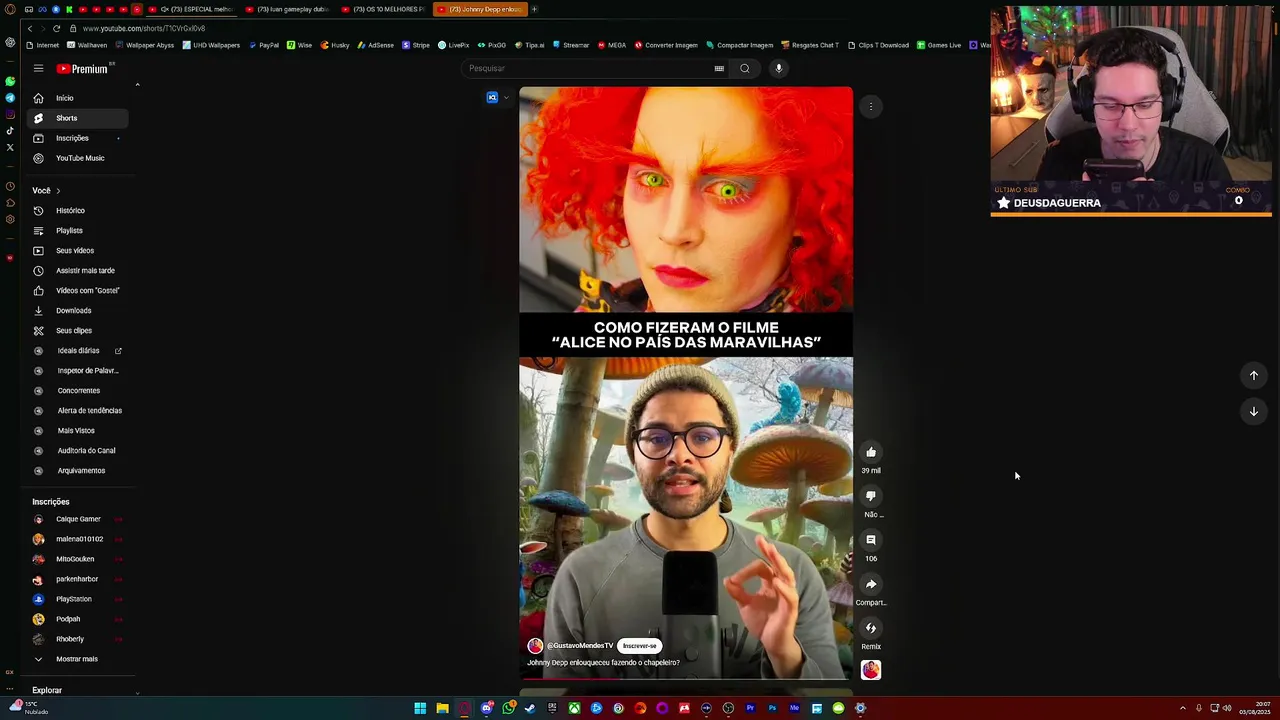This screenshot has height=720, width=1280.
Task: Open Arquivamentos in sidebar
Action: pyautogui.click(x=78, y=471)
